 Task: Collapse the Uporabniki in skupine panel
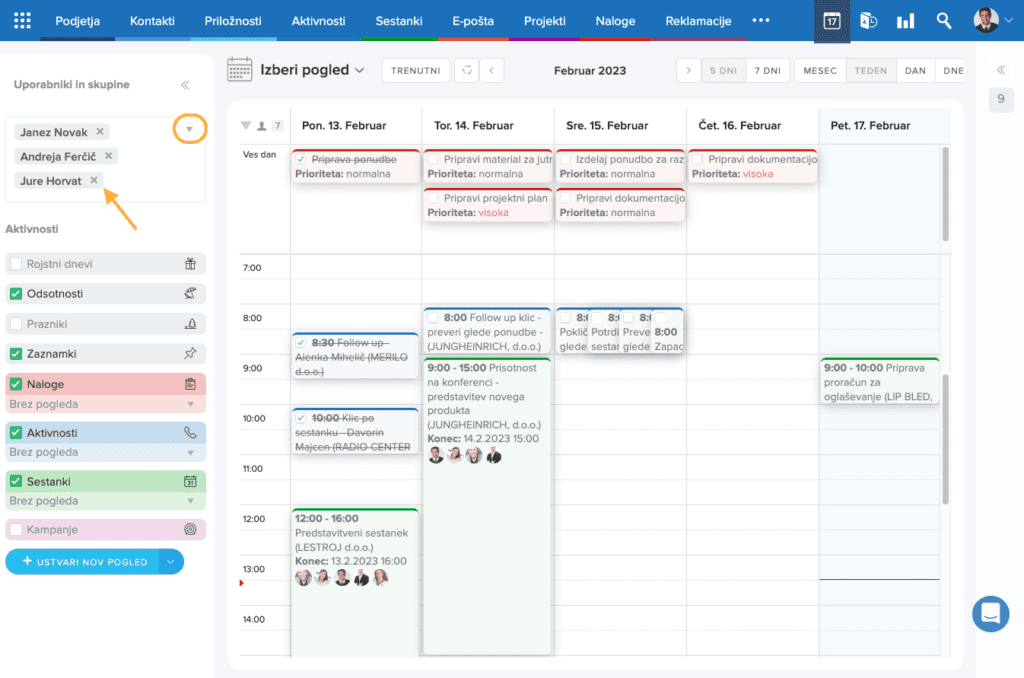point(185,85)
